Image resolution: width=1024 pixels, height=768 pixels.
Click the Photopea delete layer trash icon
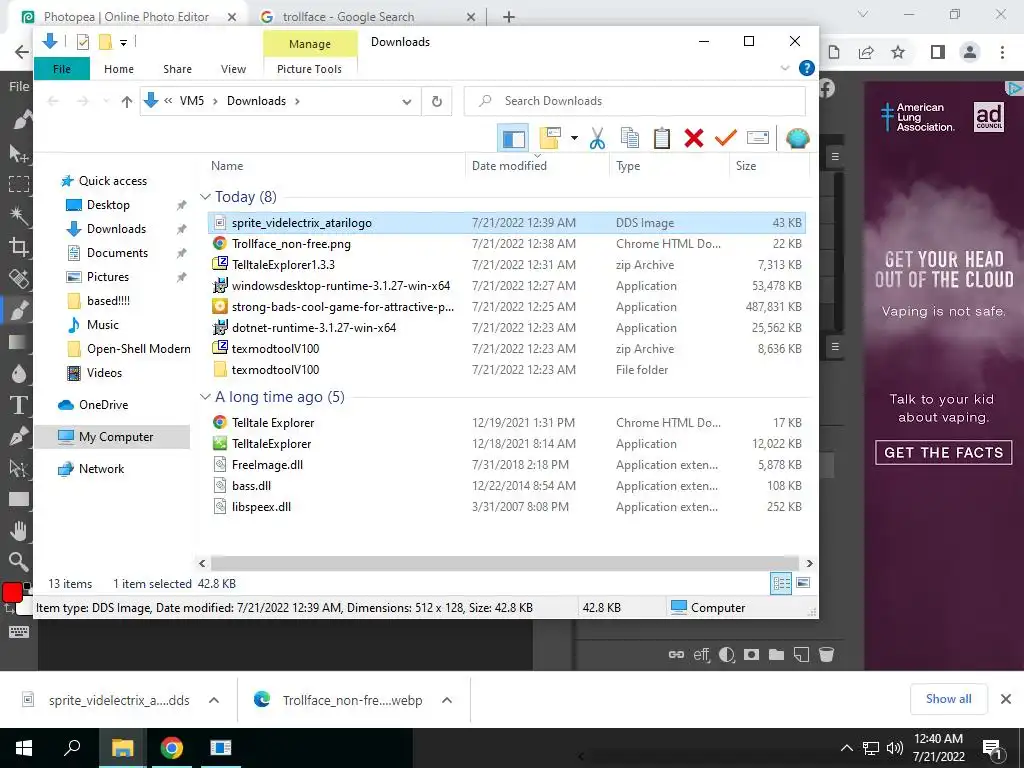(826, 654)
